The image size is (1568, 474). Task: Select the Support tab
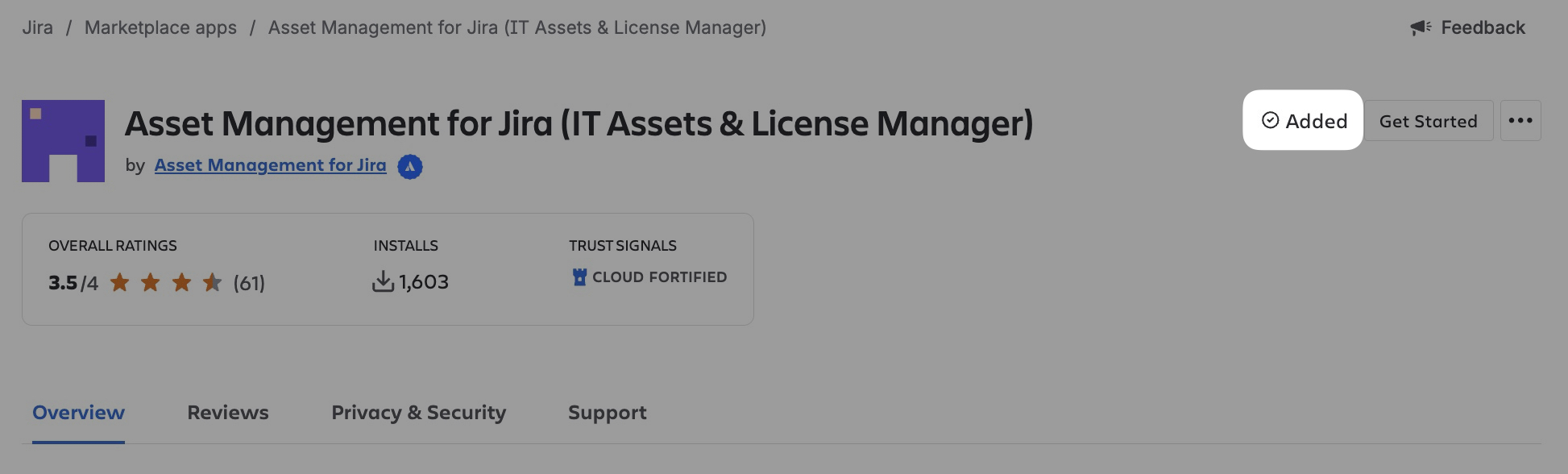coord(607,413)
